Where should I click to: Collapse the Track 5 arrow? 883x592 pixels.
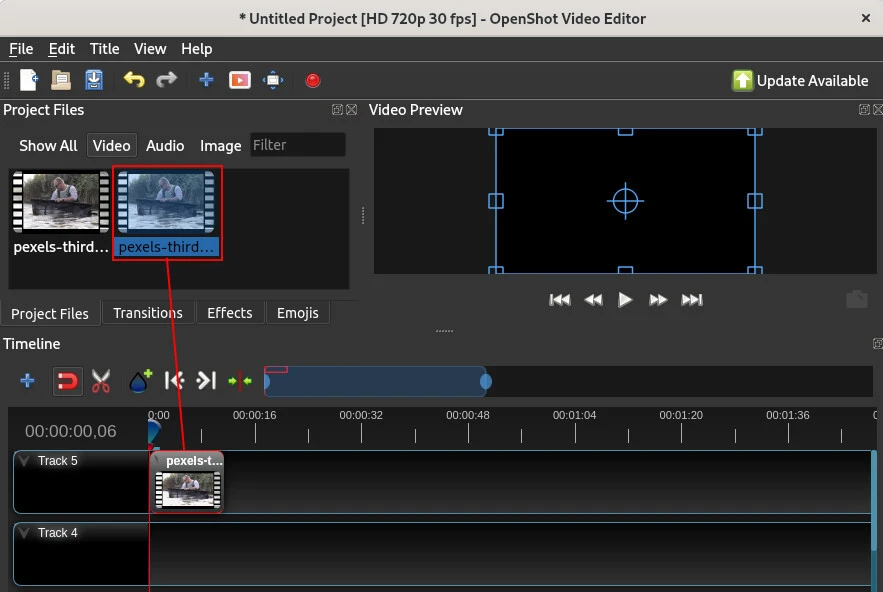(25, 461)
